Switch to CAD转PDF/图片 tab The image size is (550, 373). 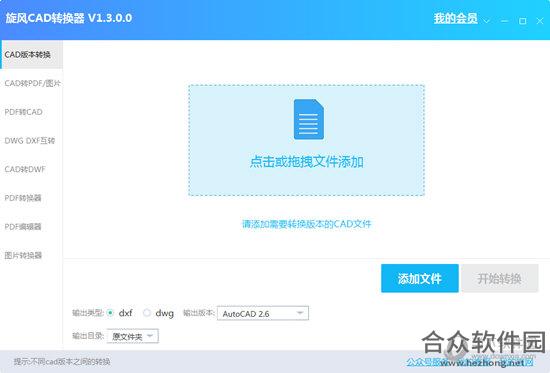click(x=32, y=83)
